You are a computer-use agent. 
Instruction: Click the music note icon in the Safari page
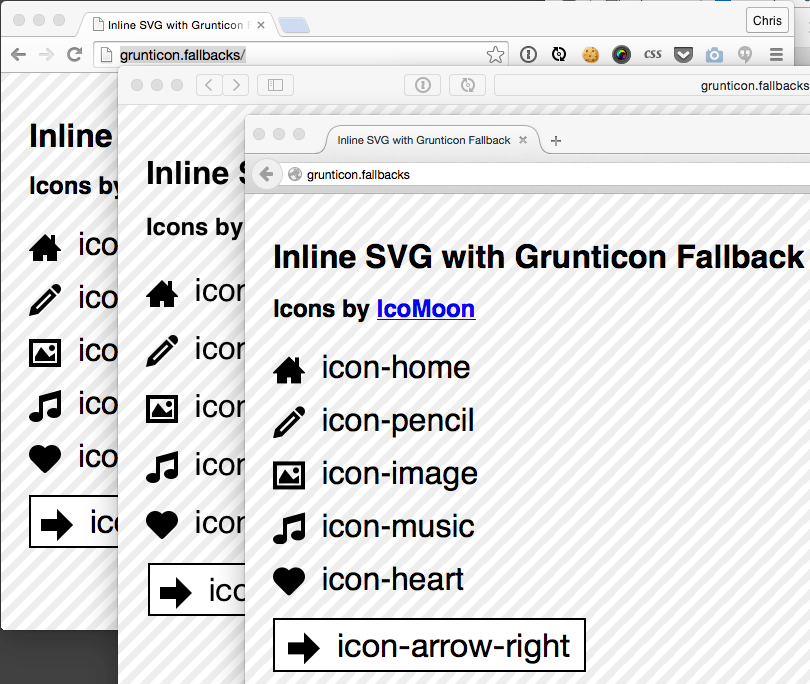pyautogui.click(x=162, y=467)
